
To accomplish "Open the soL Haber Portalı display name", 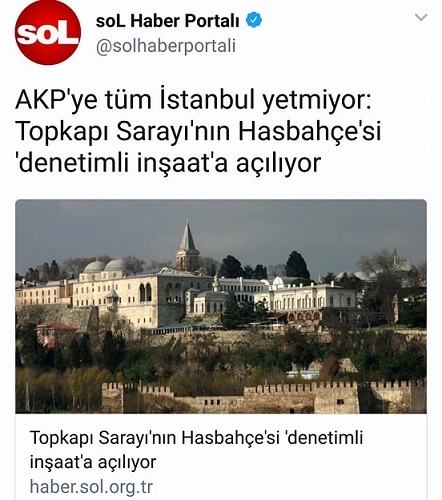I will pos(168,21).
